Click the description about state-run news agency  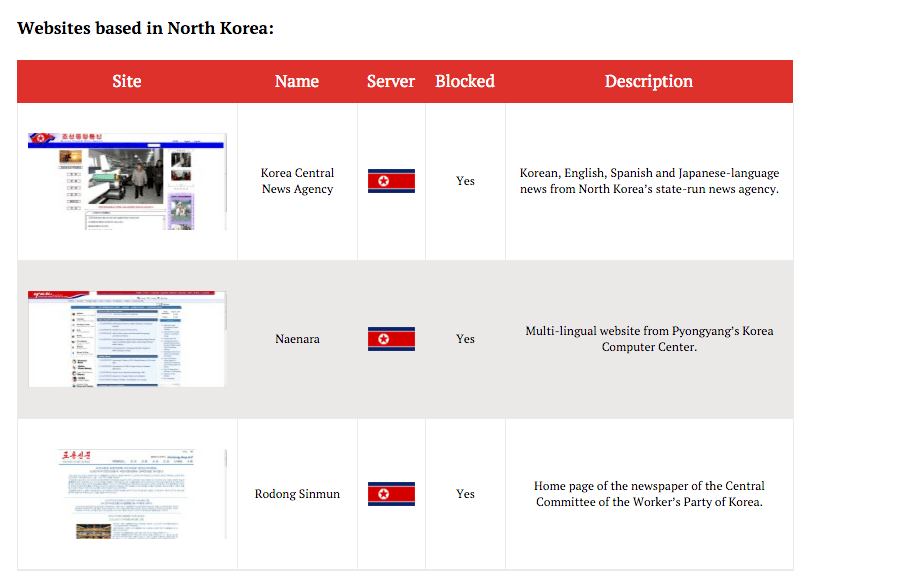click(x=649, y=181)
